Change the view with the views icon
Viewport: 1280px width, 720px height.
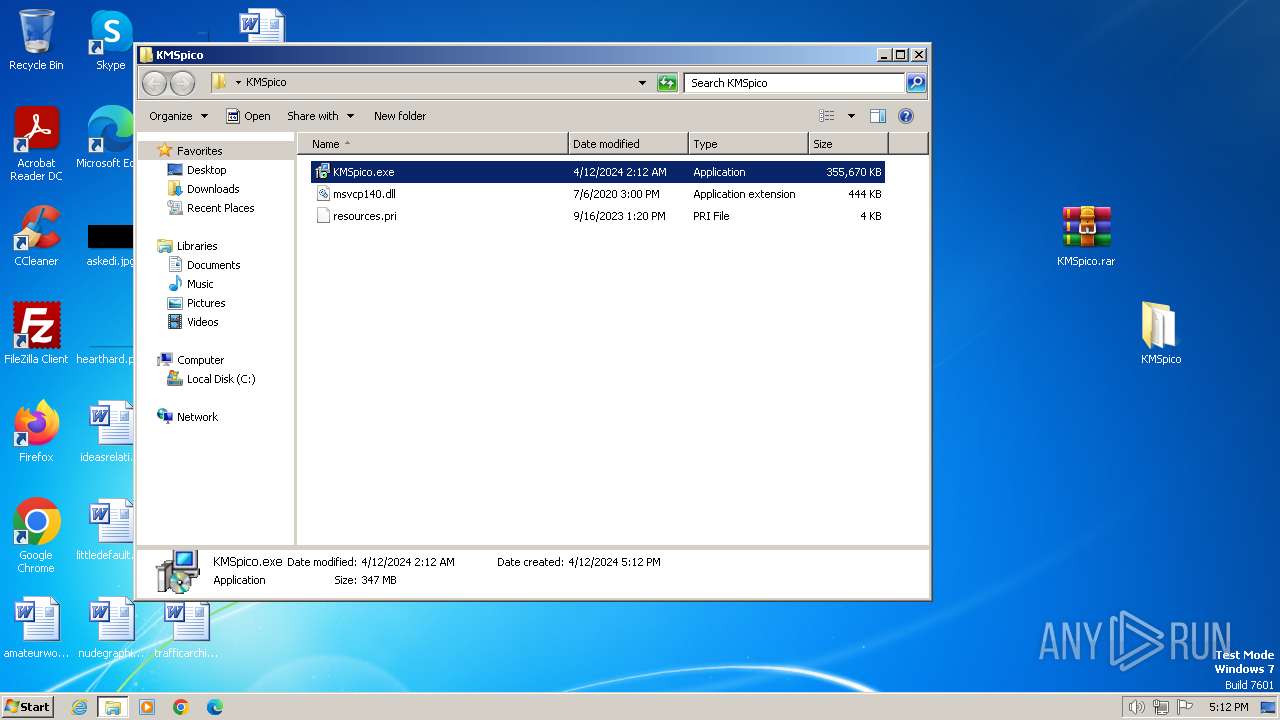pos(827,116)
